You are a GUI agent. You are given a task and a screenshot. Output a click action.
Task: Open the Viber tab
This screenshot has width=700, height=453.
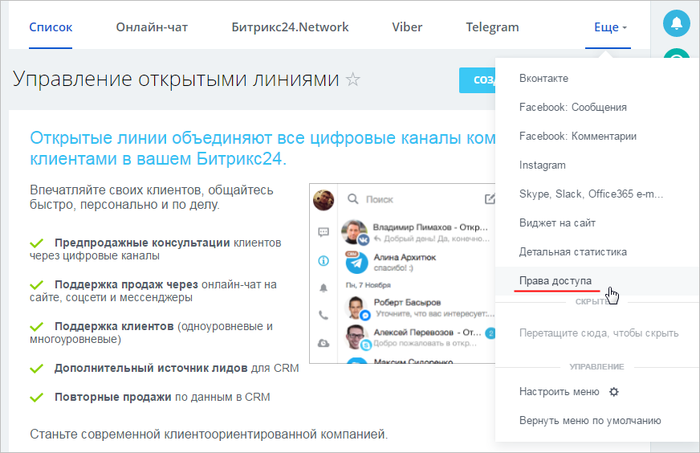407,27
